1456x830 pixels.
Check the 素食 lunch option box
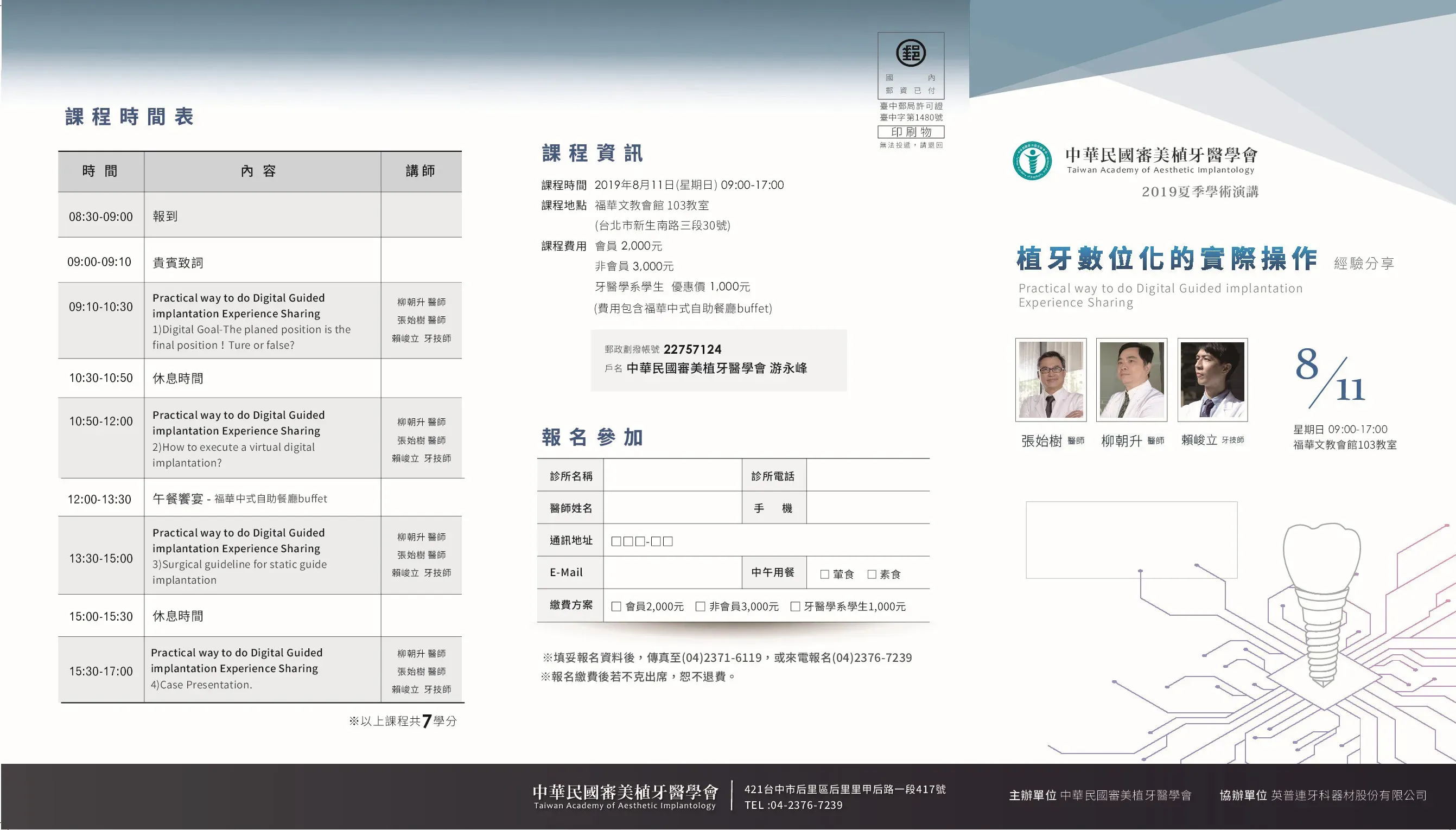point(872,574)
